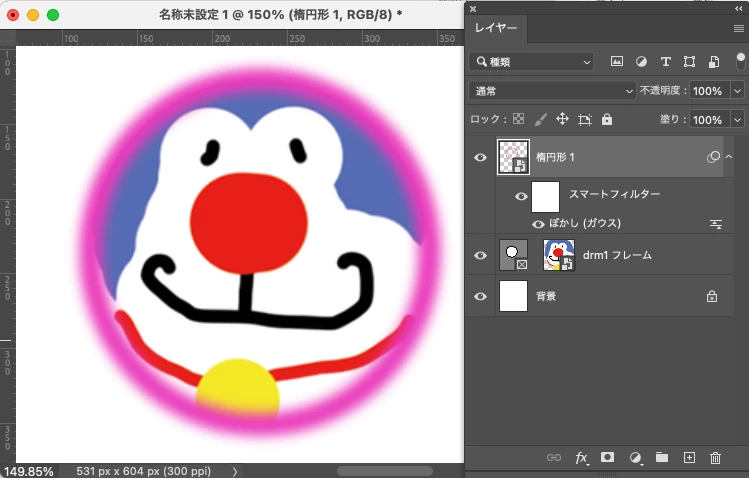The width and height of the screenshot is (749, 478).
Task: Click the スマートフィルター label
Action: [614, 194]
